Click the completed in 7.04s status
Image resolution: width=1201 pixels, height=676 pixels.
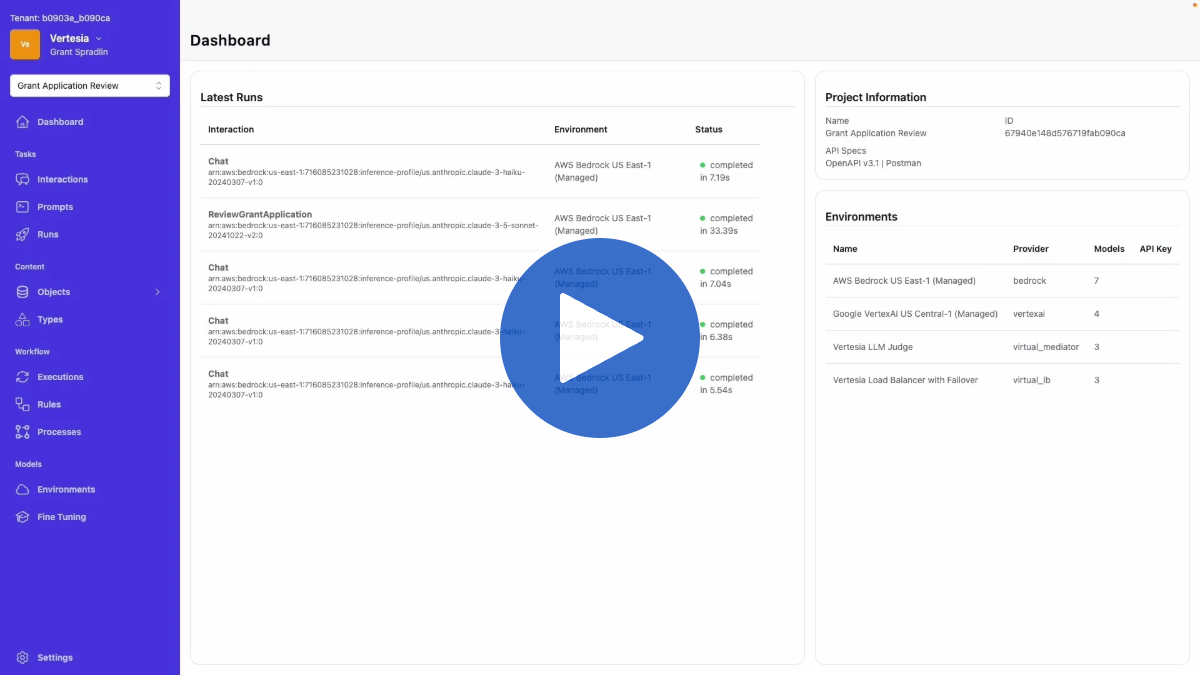point(726,278)
